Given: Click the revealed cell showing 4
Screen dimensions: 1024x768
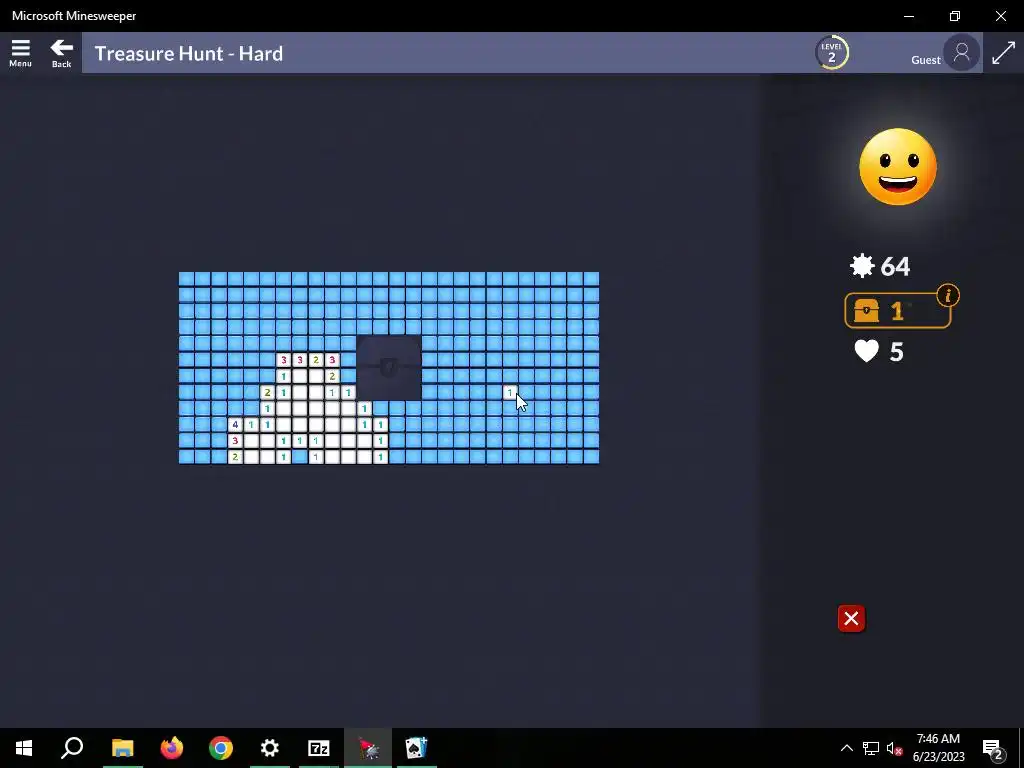Looking at the screenshot, I should [x=235, y=424].
